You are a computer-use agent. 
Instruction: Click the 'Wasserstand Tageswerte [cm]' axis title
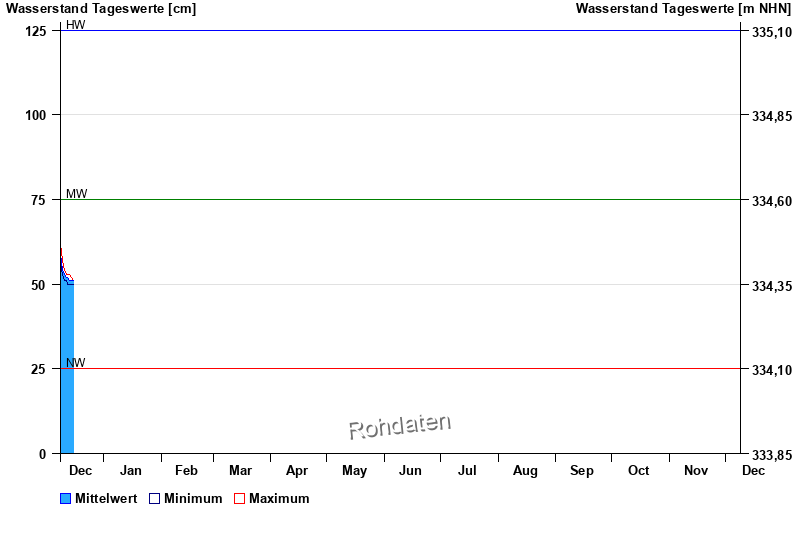pyautogui.click(x=101, y=9)
